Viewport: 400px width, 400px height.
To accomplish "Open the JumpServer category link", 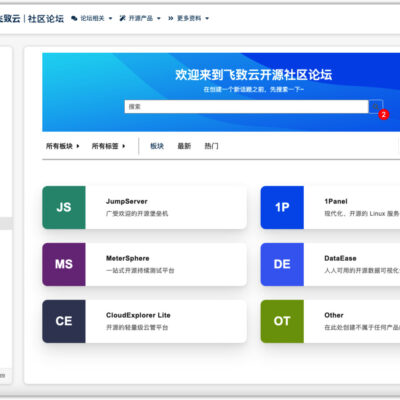I will click(x=127, y=201).
